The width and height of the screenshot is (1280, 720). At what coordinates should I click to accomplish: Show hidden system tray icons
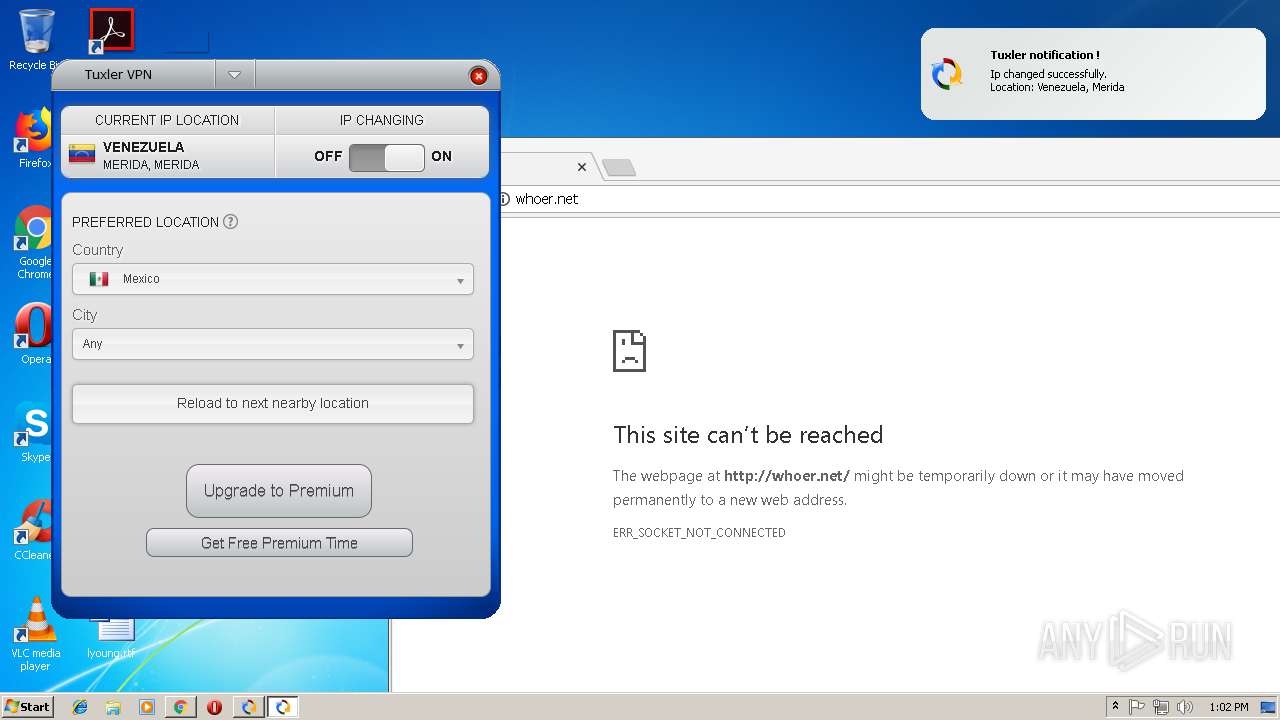pos(1115,707)
